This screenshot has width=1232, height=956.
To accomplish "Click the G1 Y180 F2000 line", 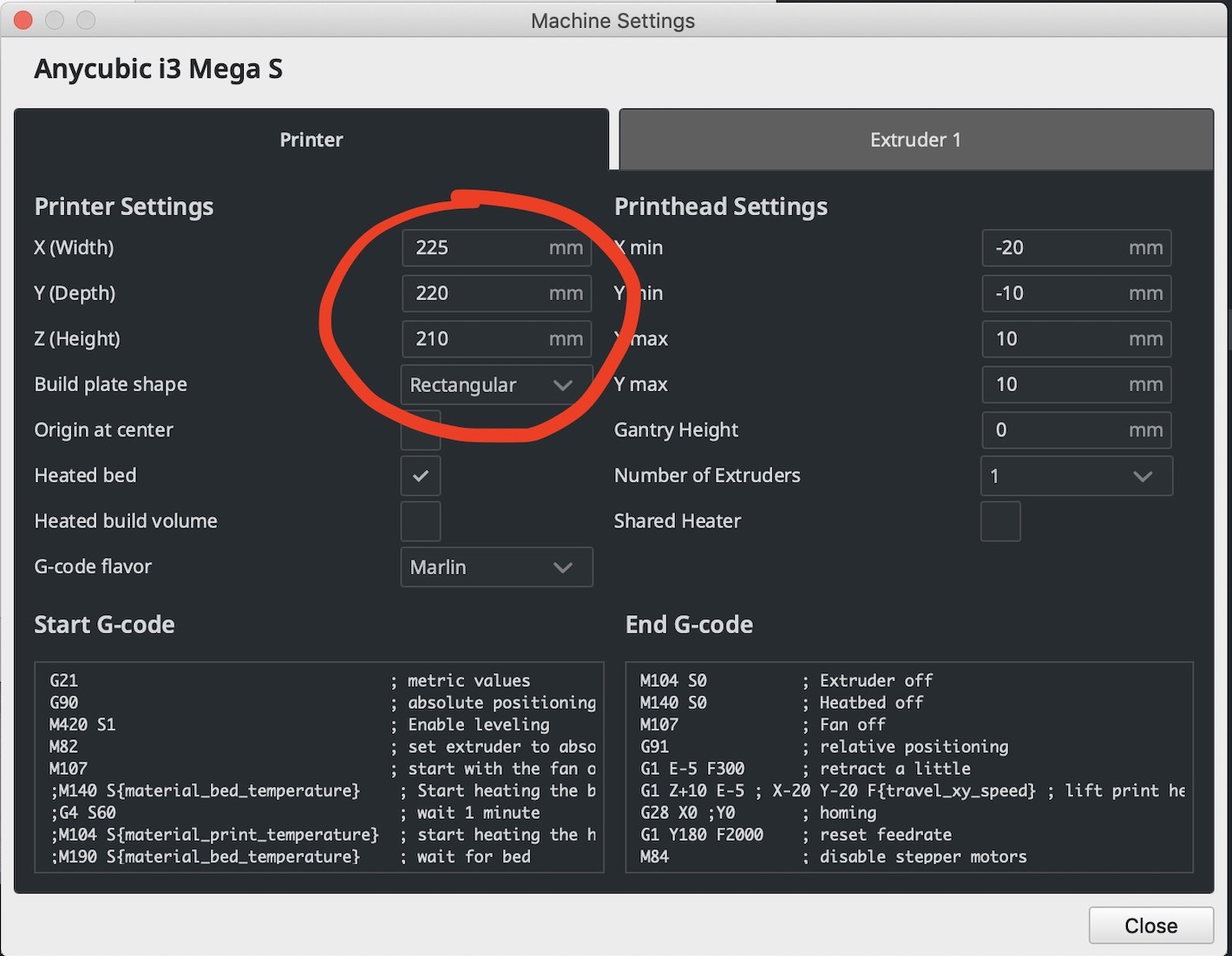I will coord(796,835).
